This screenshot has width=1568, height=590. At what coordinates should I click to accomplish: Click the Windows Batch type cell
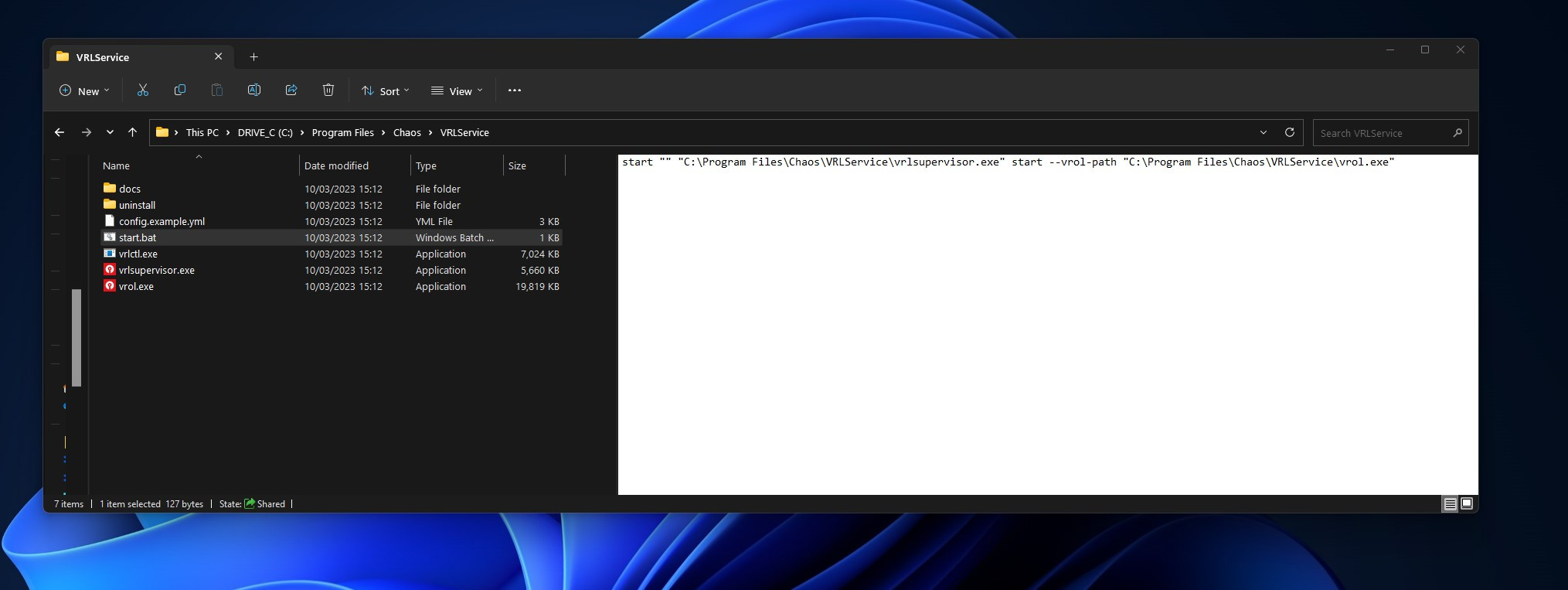pyautogui.click(x=454, y=237)
